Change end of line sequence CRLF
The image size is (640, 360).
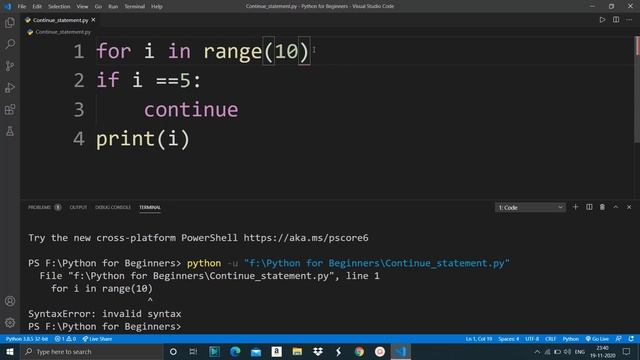(551, 339)
